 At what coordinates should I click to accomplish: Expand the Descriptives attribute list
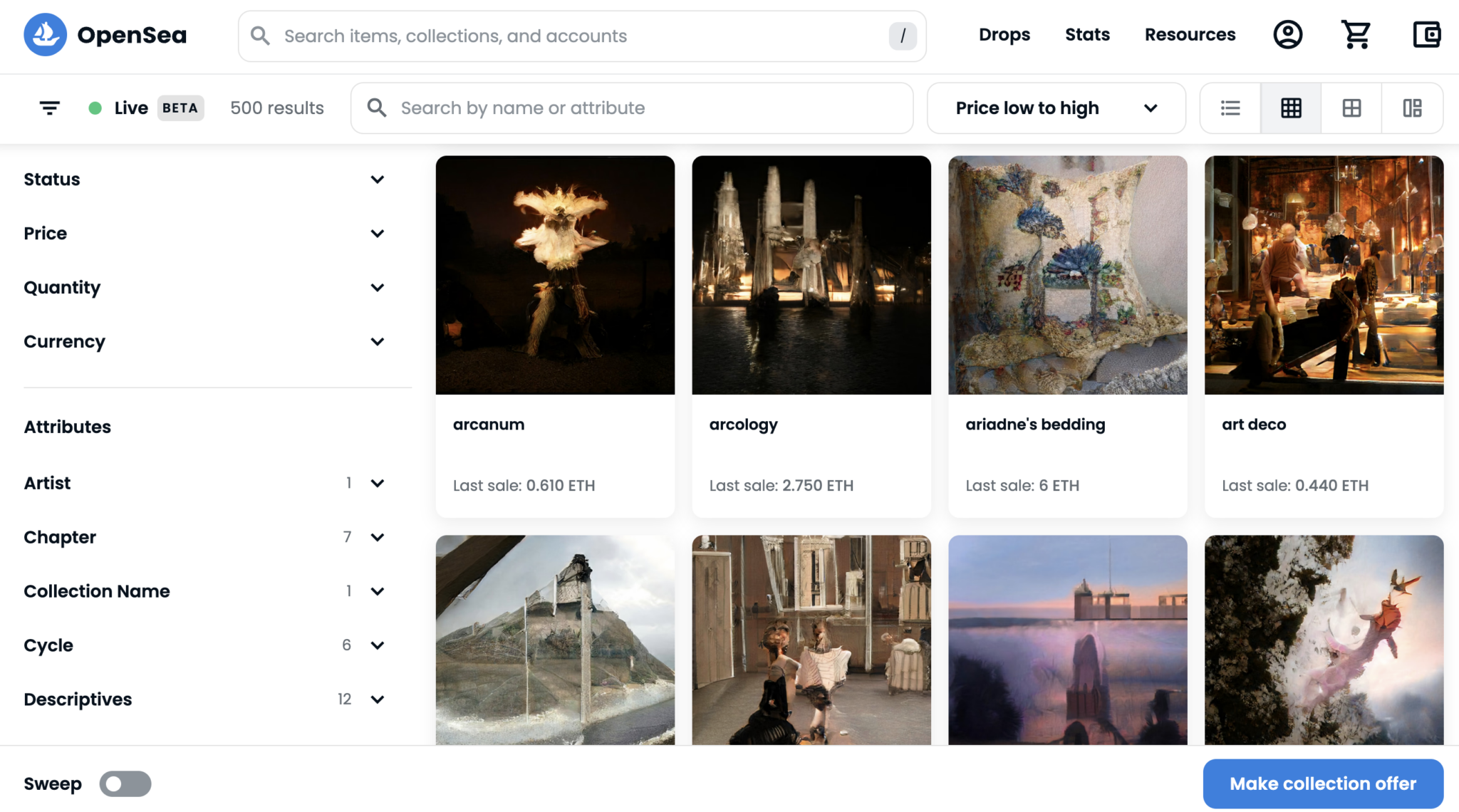tap(378, 699)
